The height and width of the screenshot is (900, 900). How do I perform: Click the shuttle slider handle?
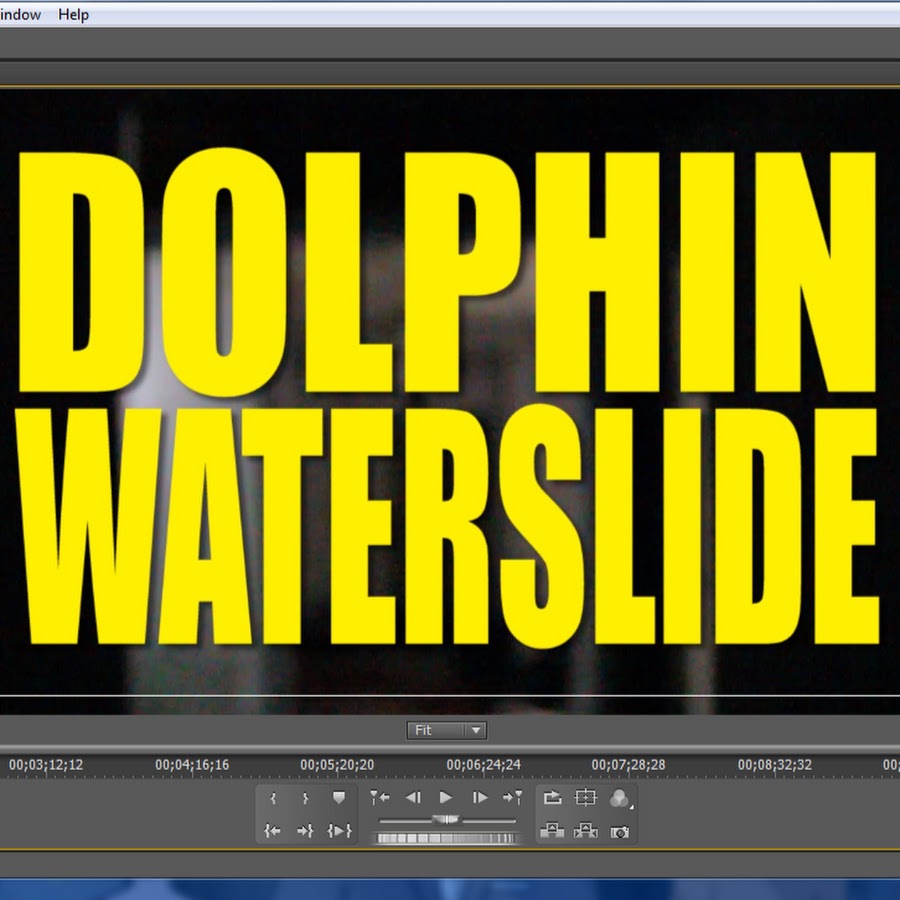pyautogui.click(x=446, y=820)
